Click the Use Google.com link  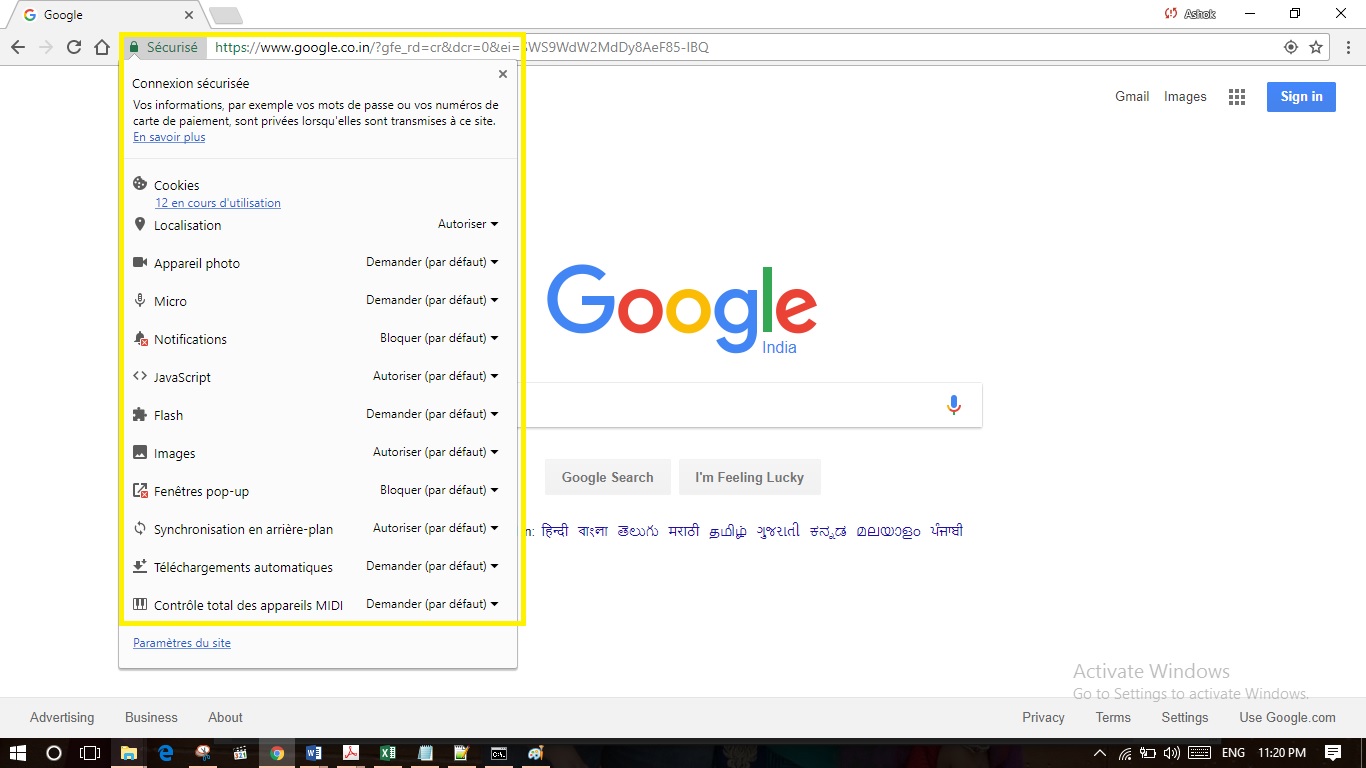pos(1287,717)
